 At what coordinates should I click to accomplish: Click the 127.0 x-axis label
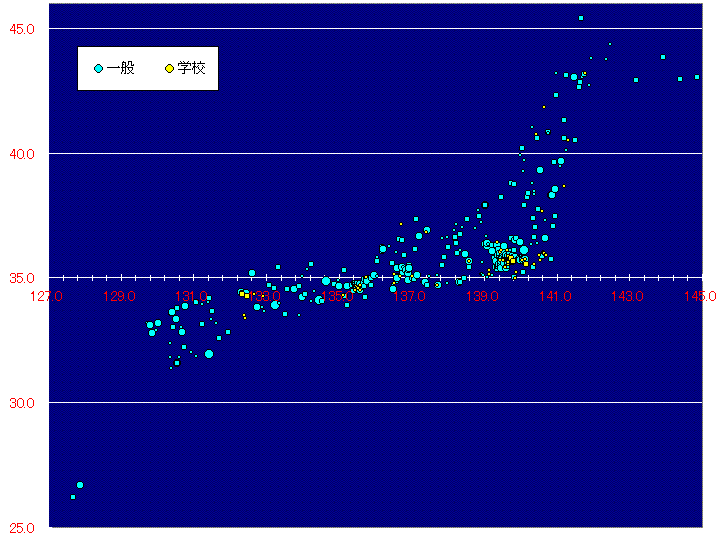[x=47, y=296]
